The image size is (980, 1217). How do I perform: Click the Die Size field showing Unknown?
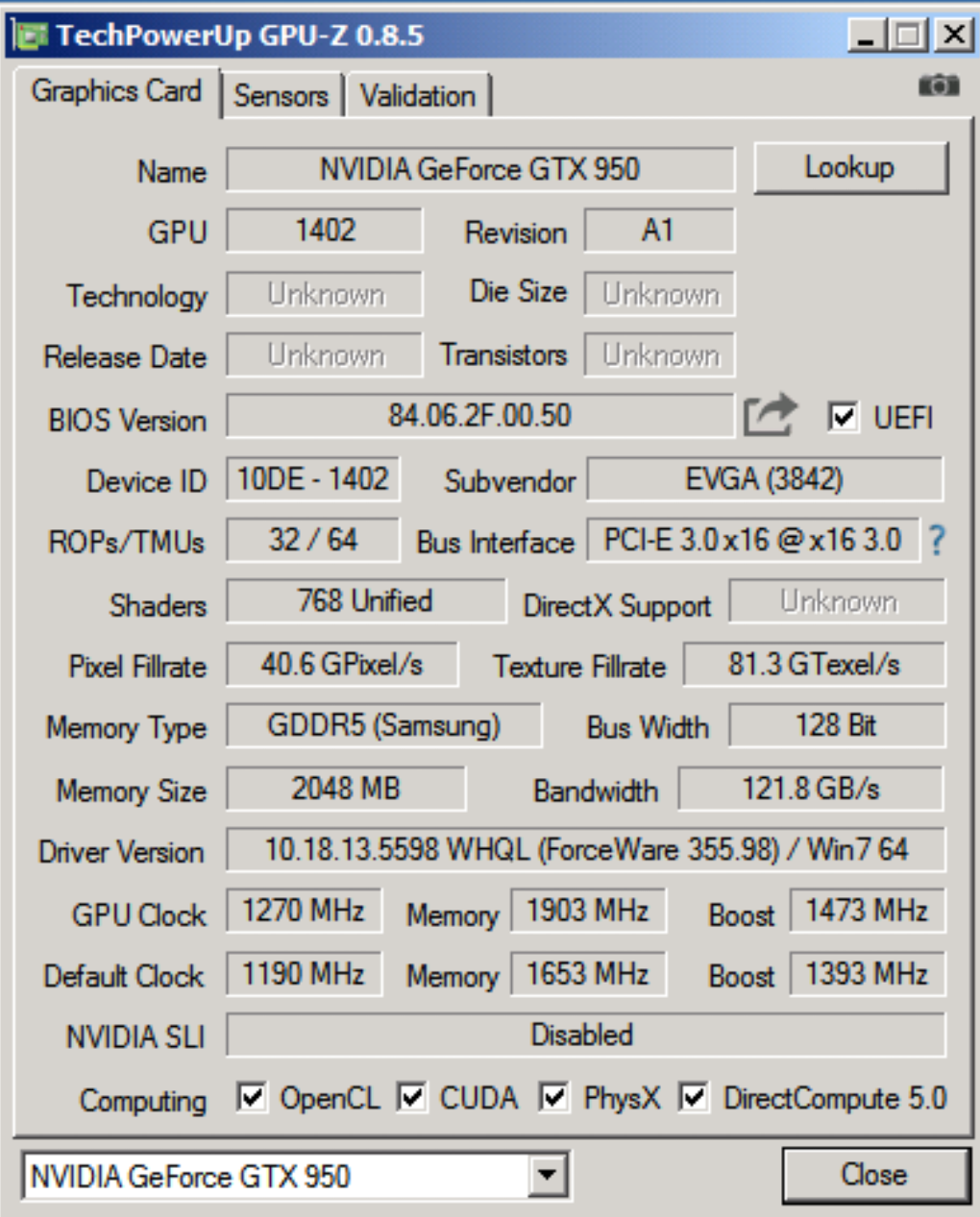coord(659,294)
